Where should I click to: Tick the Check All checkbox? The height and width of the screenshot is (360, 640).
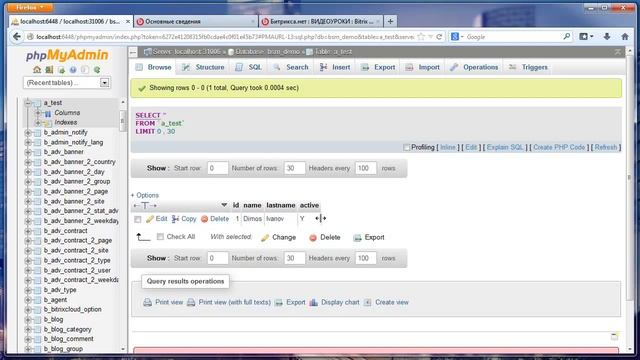coord(160,237)
